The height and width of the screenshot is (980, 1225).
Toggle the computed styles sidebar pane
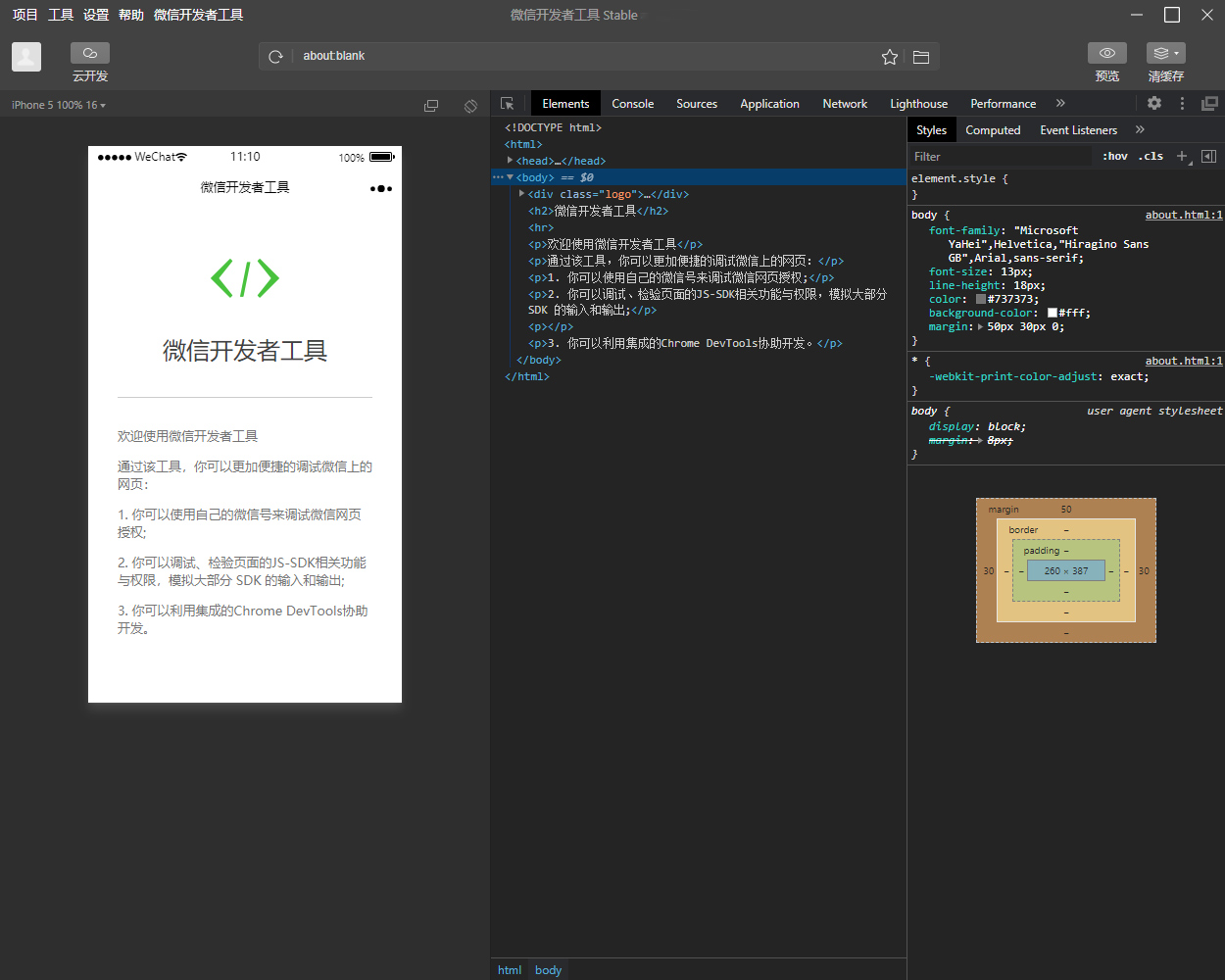click(x=1209, y=157)
